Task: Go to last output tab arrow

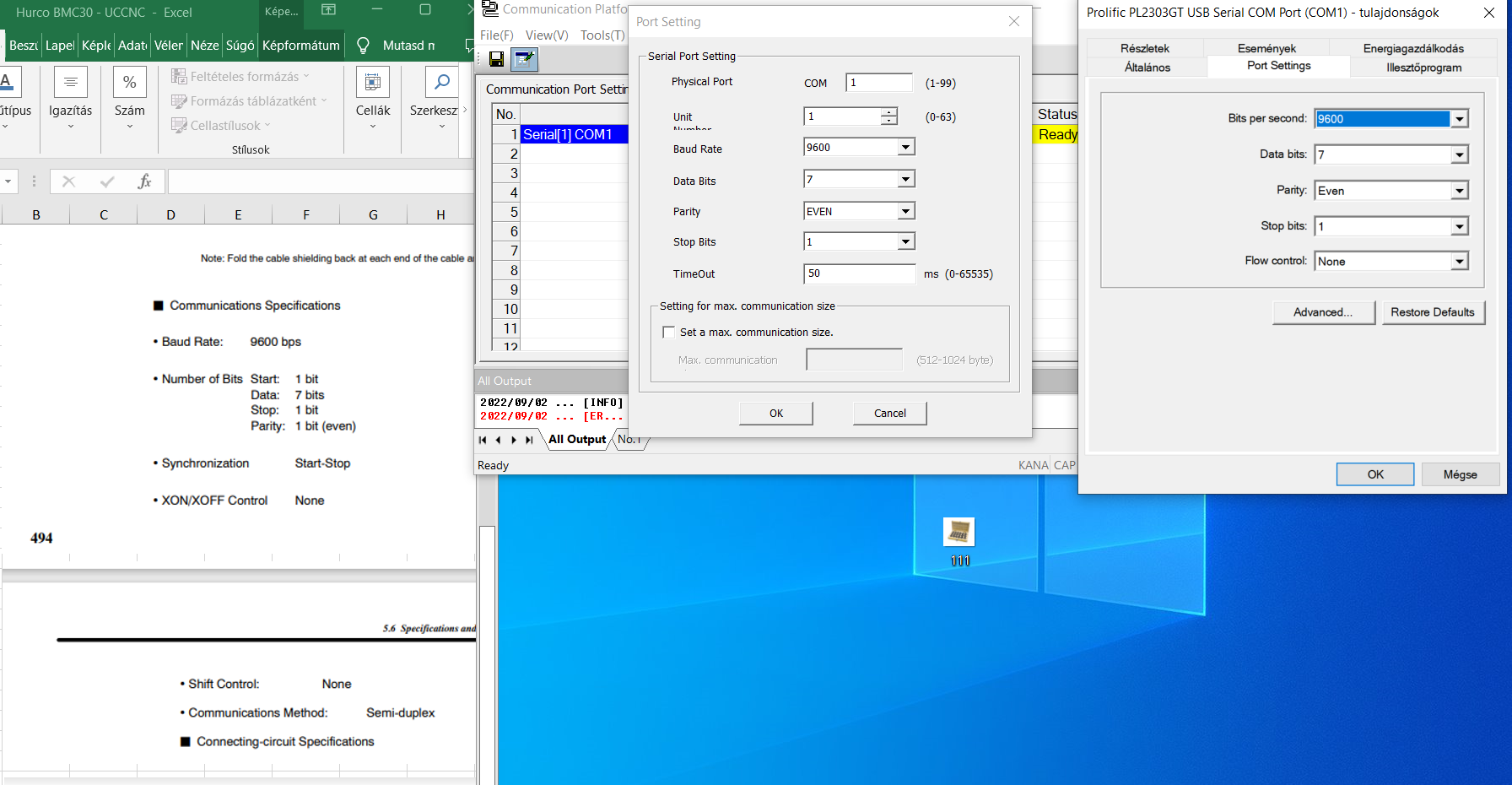Action: tap(529, 440)
